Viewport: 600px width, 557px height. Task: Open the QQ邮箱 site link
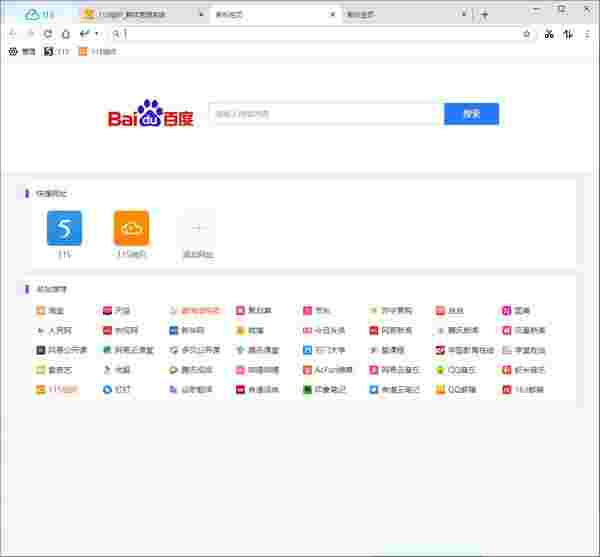pos(456,389)
